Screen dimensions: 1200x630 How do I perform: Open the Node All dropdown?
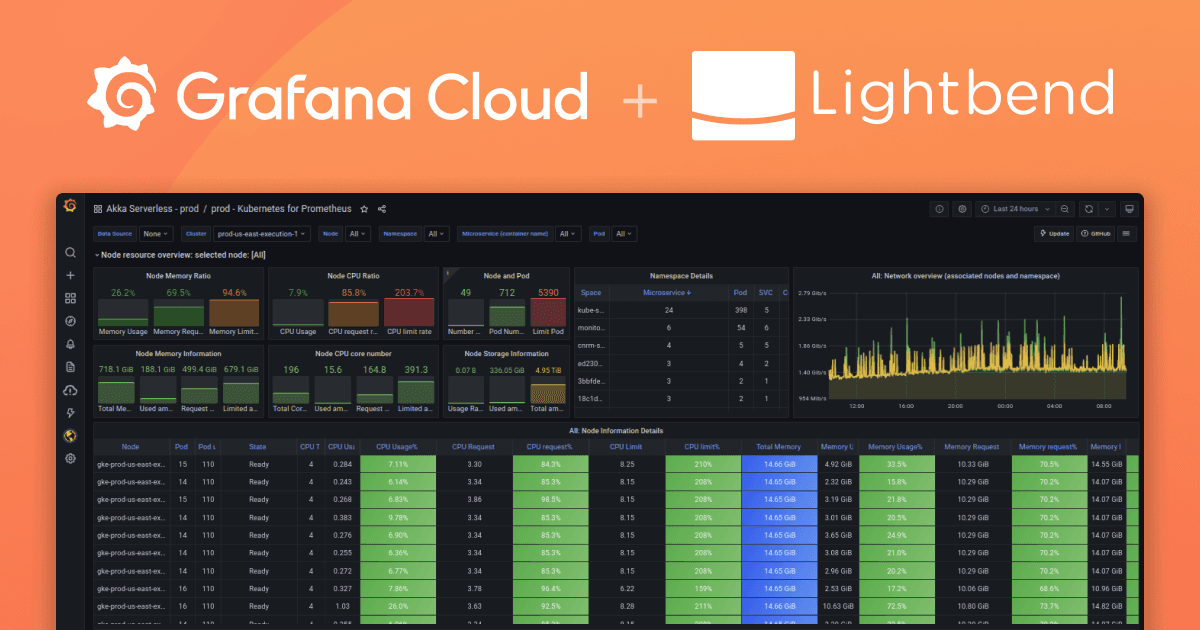coord(356,233)
